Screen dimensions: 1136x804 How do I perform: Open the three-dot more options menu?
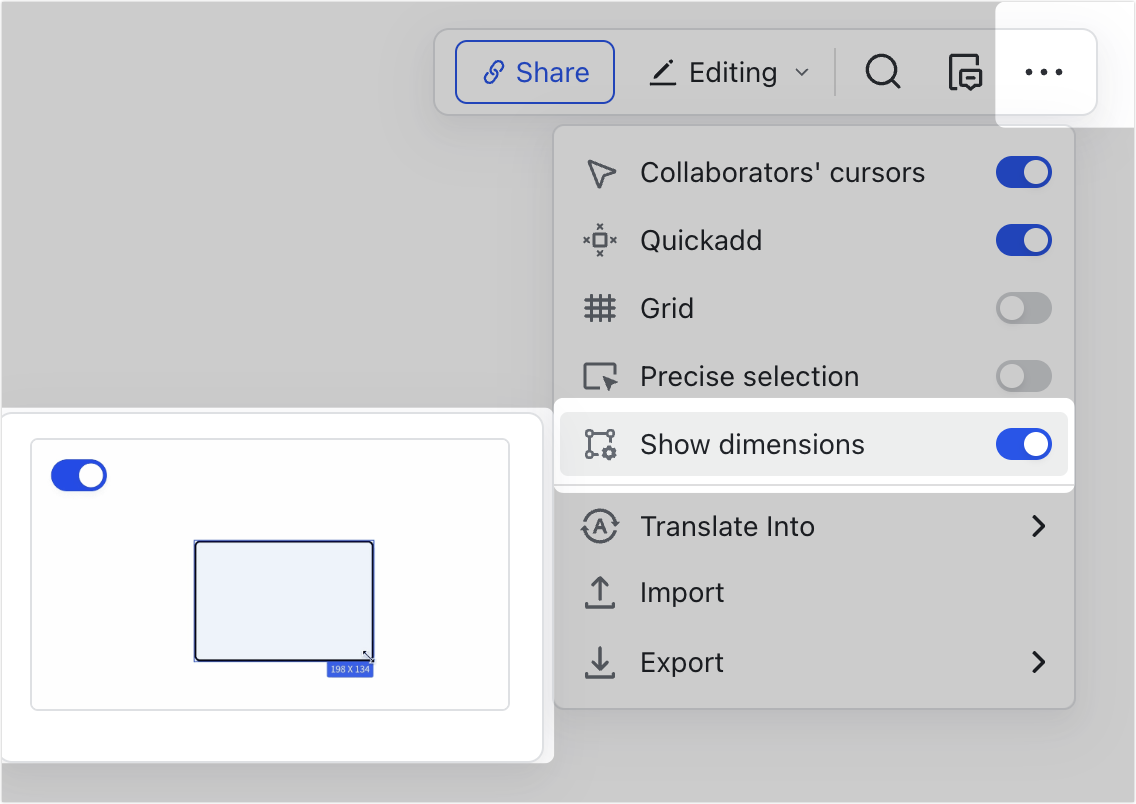coord(1044,72)
